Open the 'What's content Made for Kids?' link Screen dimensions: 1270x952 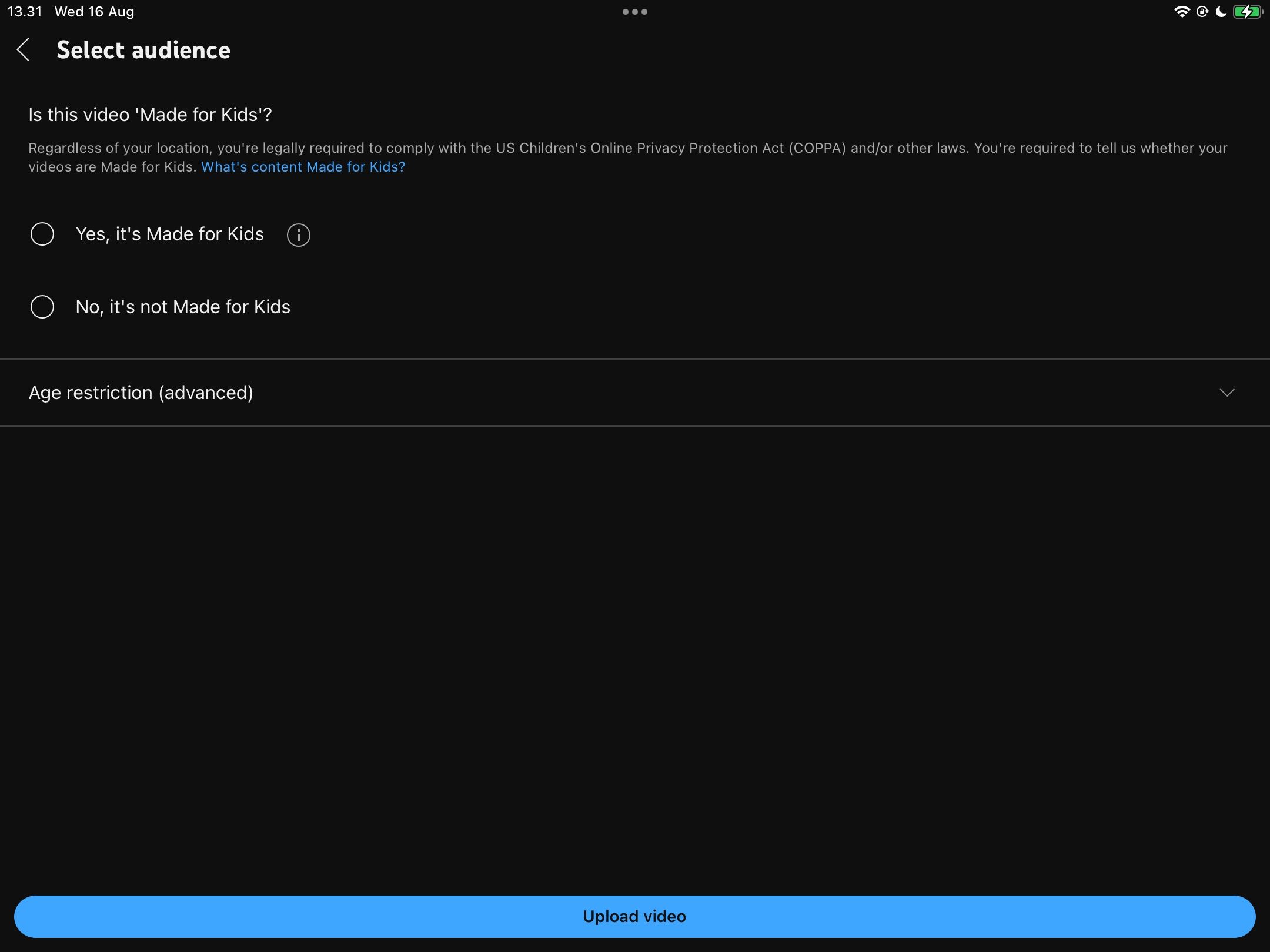303,167
